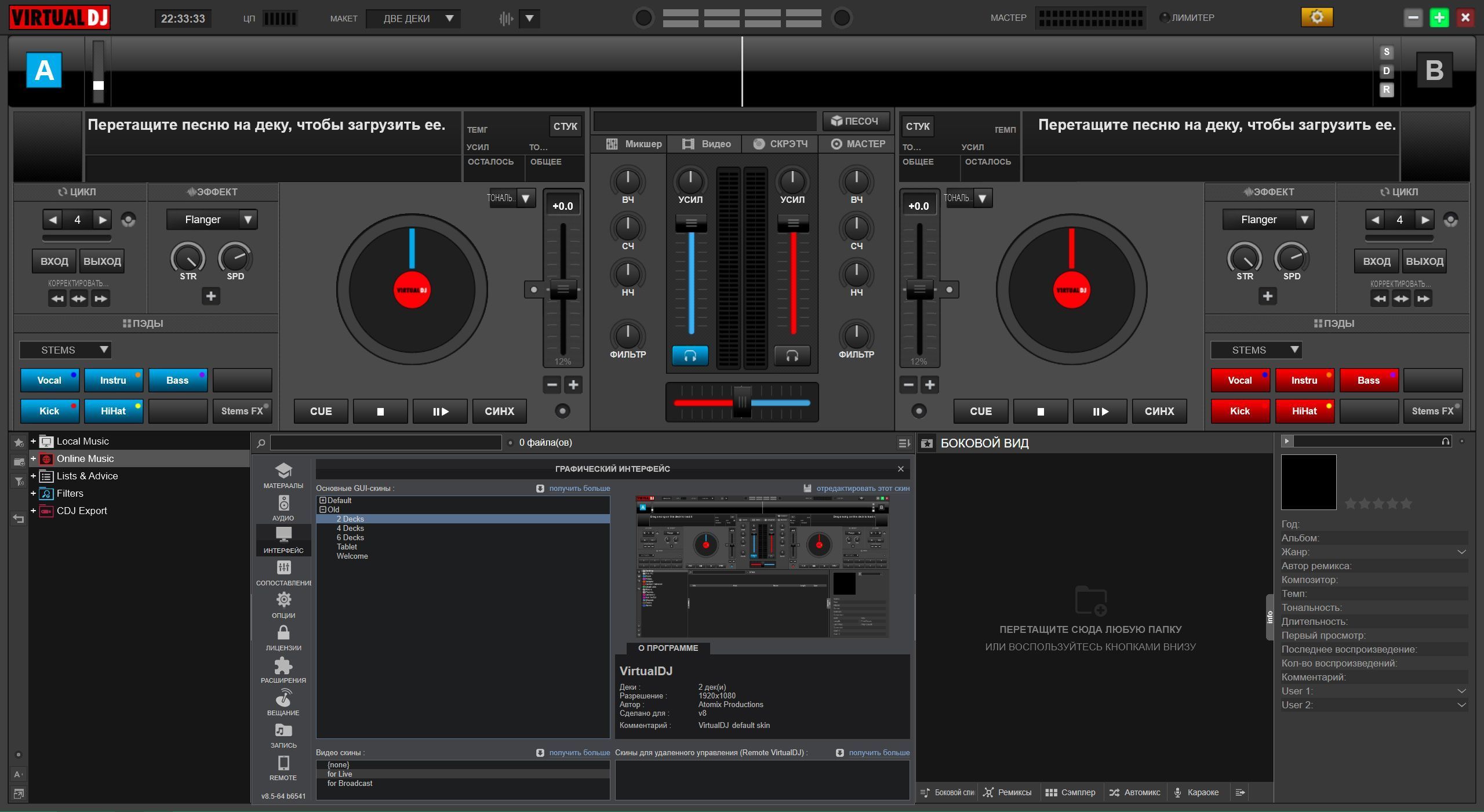Play or pause deck B
Screen dimensions: 1484x812
pyautogui.click(x=1100, y=411)
